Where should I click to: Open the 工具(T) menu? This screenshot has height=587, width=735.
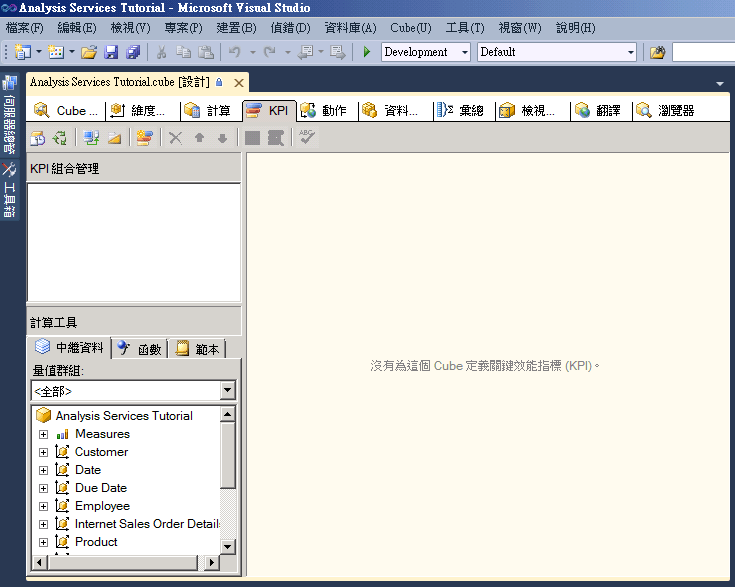pyautogui.click(x=465, y=28)
